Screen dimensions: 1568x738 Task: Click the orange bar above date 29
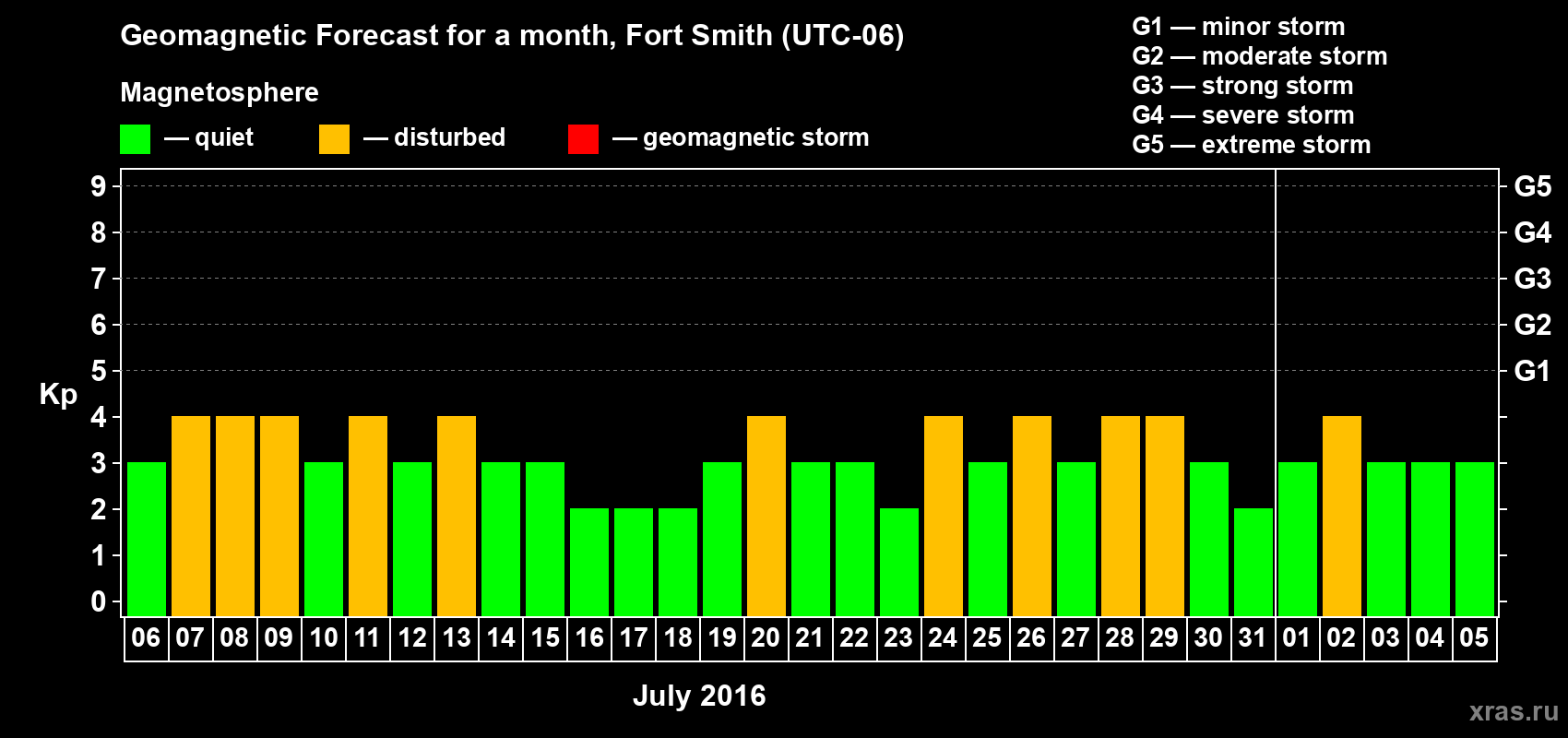[x=1165, y=517]
